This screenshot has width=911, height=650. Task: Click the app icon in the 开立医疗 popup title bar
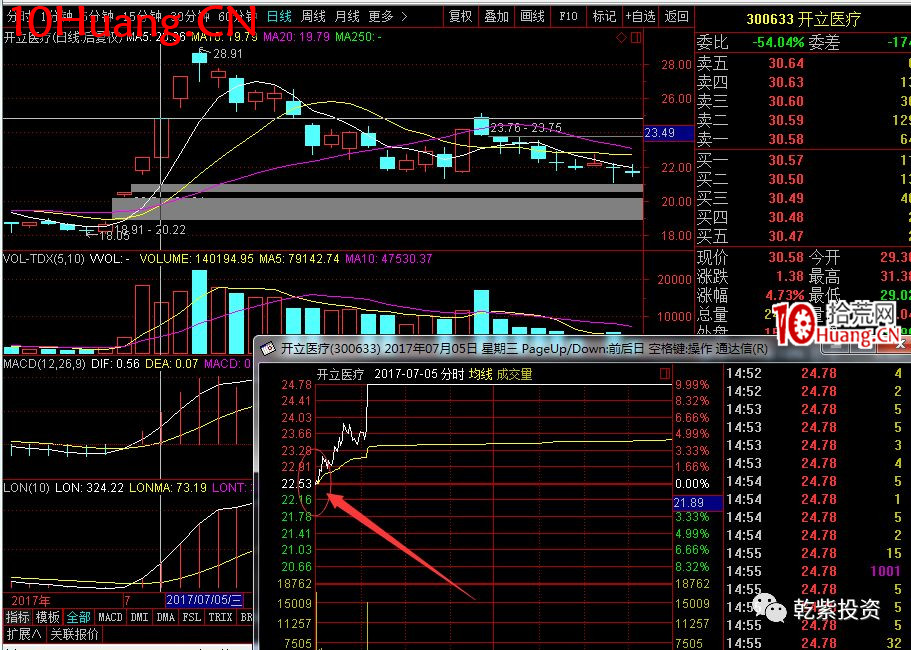pyautogui.click(x=268, y=349)
